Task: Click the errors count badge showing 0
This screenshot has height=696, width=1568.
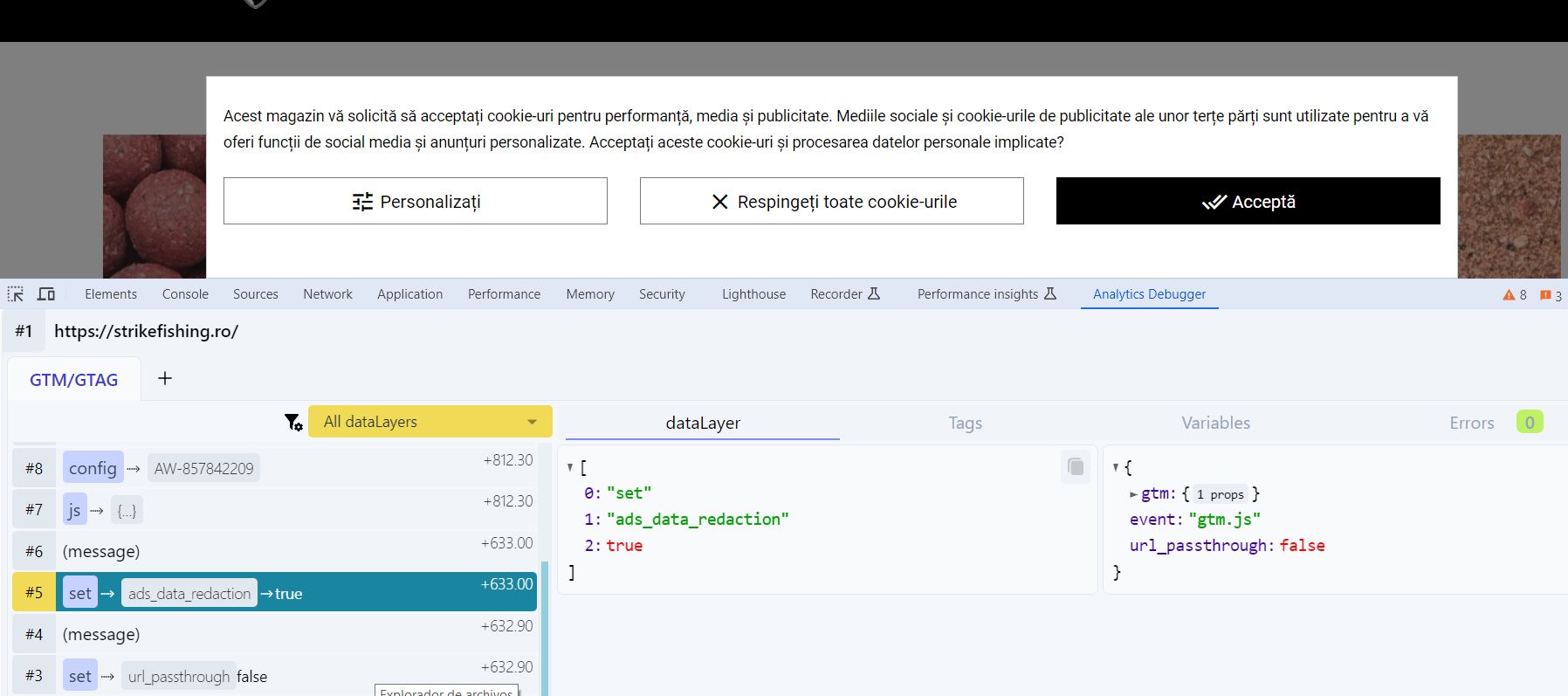Action: pyautogui.click(x=1529, y=423)
